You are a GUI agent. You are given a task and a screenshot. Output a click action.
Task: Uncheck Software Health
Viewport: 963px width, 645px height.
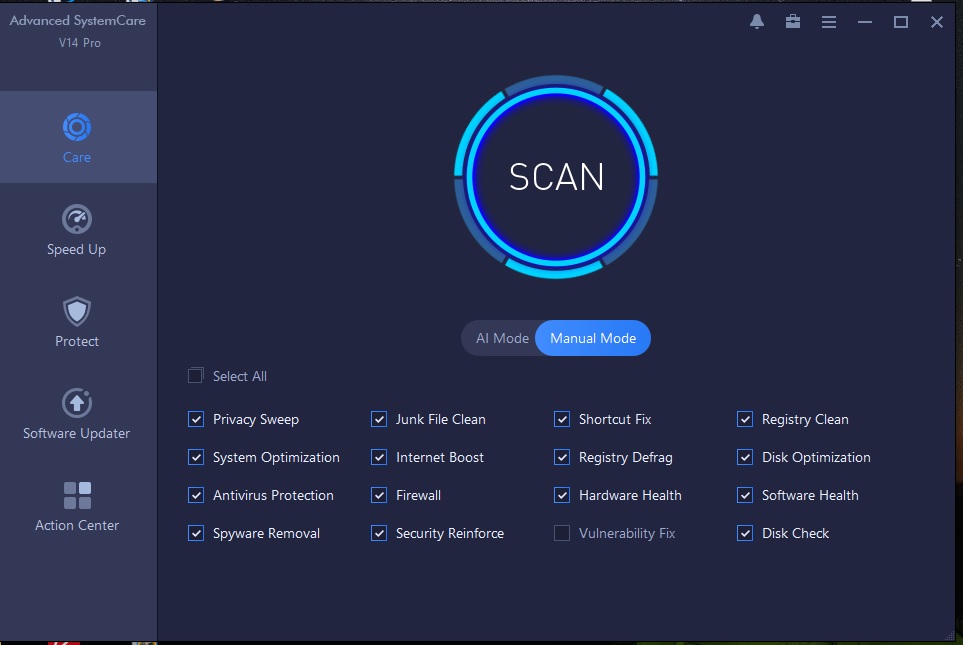[x=745, y=495]
